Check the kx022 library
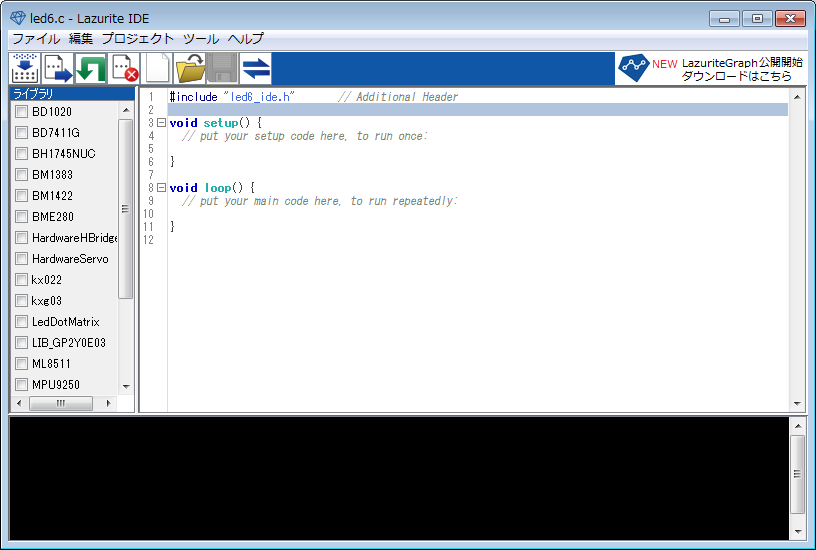 pos(21,279)
